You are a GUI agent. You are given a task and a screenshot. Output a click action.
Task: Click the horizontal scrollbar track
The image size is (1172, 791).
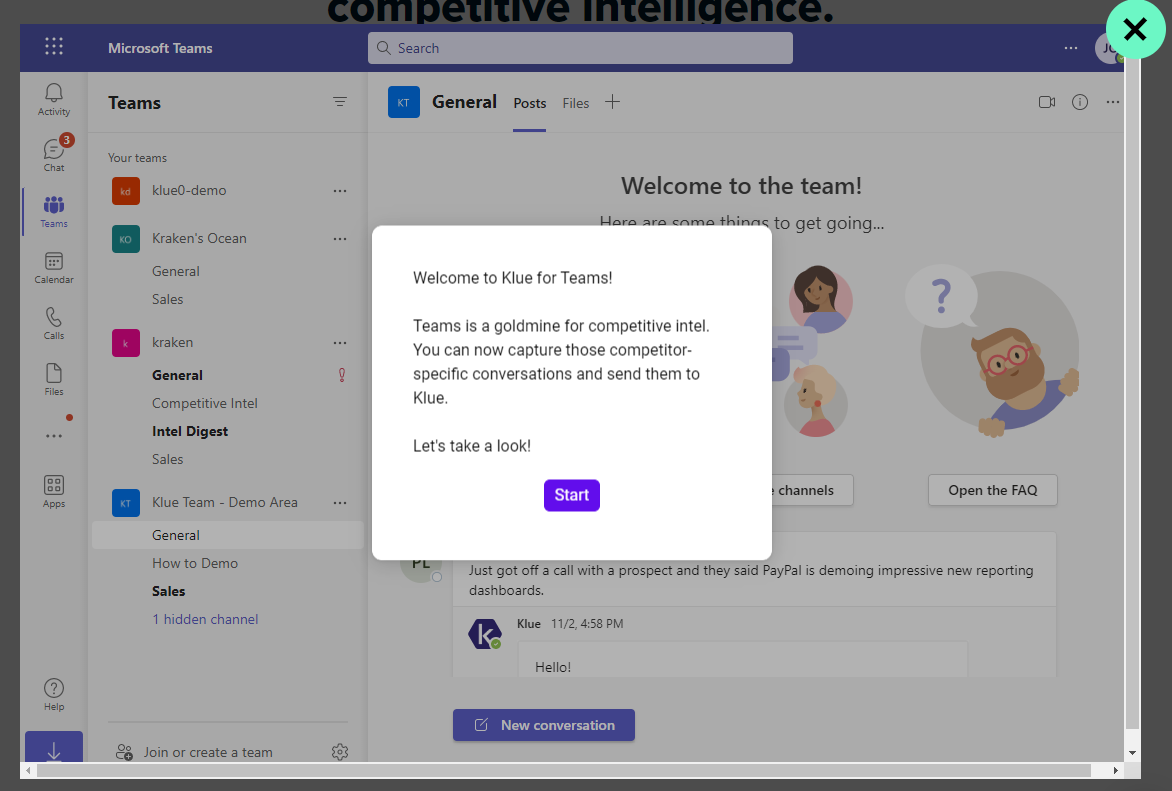tap(564, 770)
